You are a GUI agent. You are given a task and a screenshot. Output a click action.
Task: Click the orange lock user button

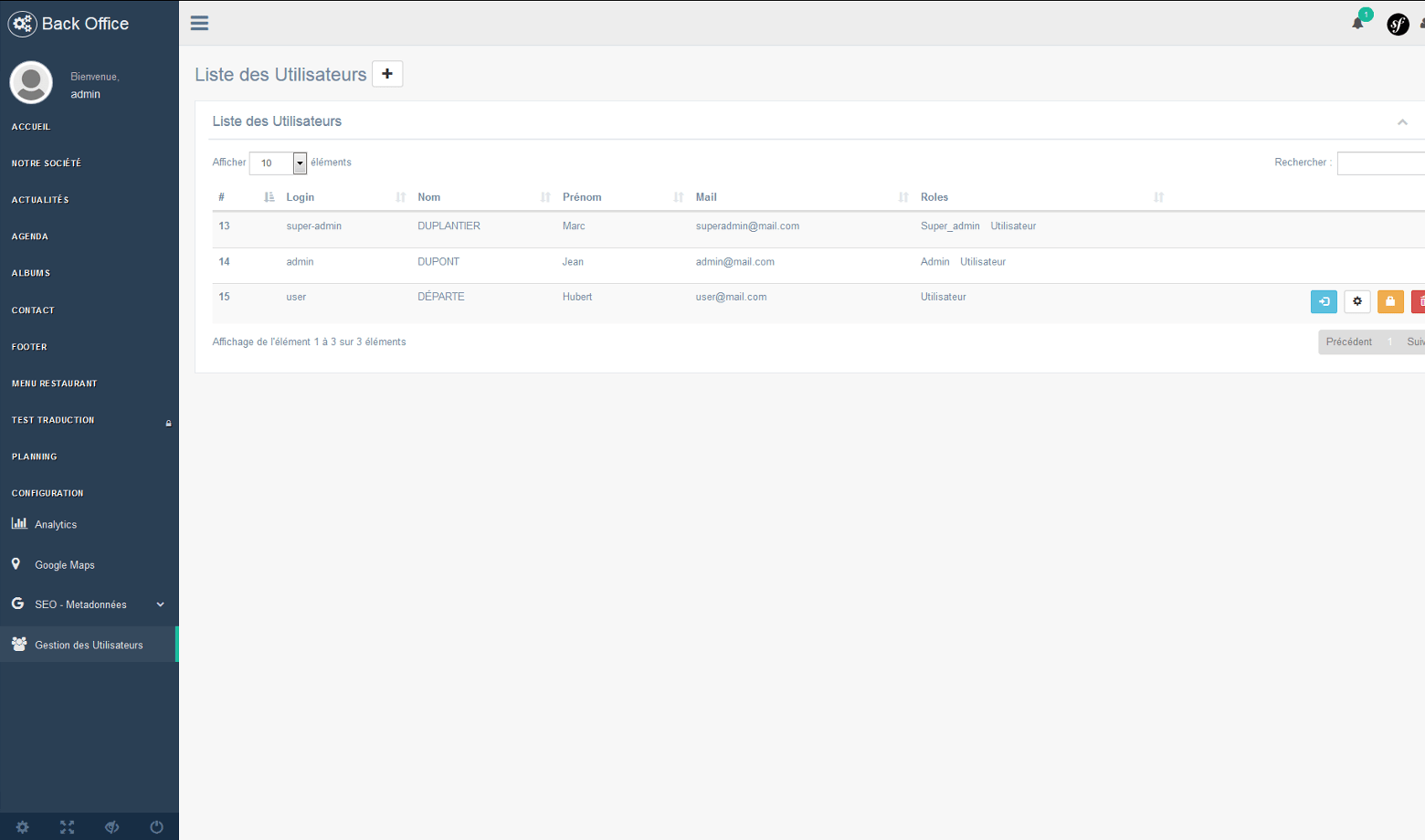click(x=1390, y=301)
